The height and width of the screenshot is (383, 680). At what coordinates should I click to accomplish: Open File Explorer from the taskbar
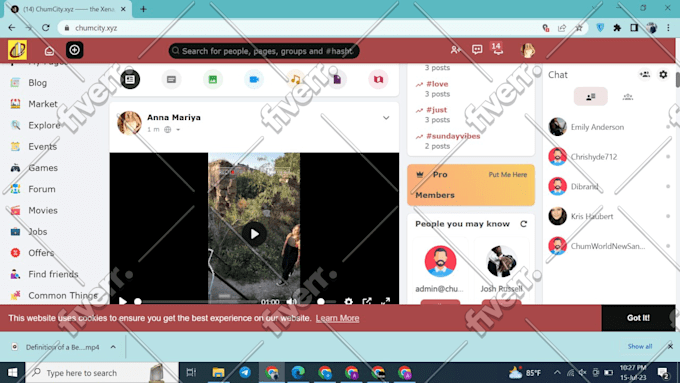tap(218, 372)
